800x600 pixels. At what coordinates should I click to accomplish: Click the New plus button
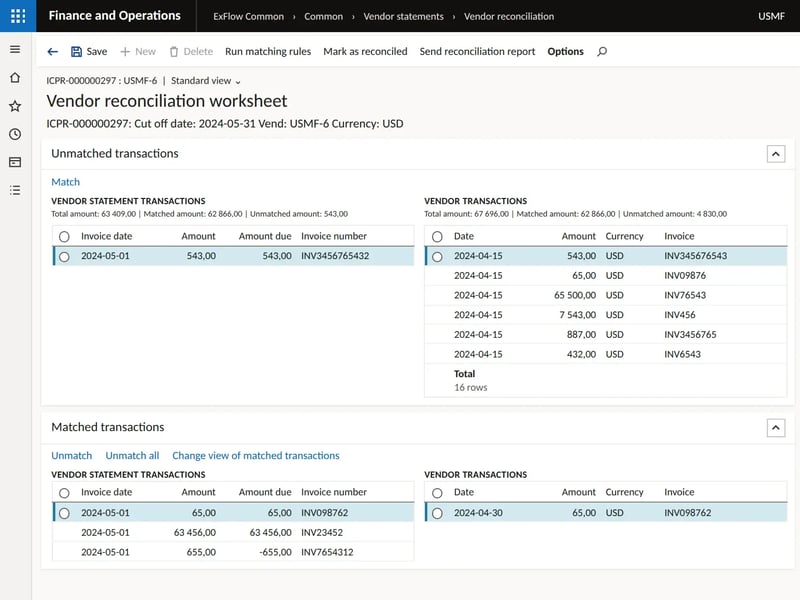138,52
